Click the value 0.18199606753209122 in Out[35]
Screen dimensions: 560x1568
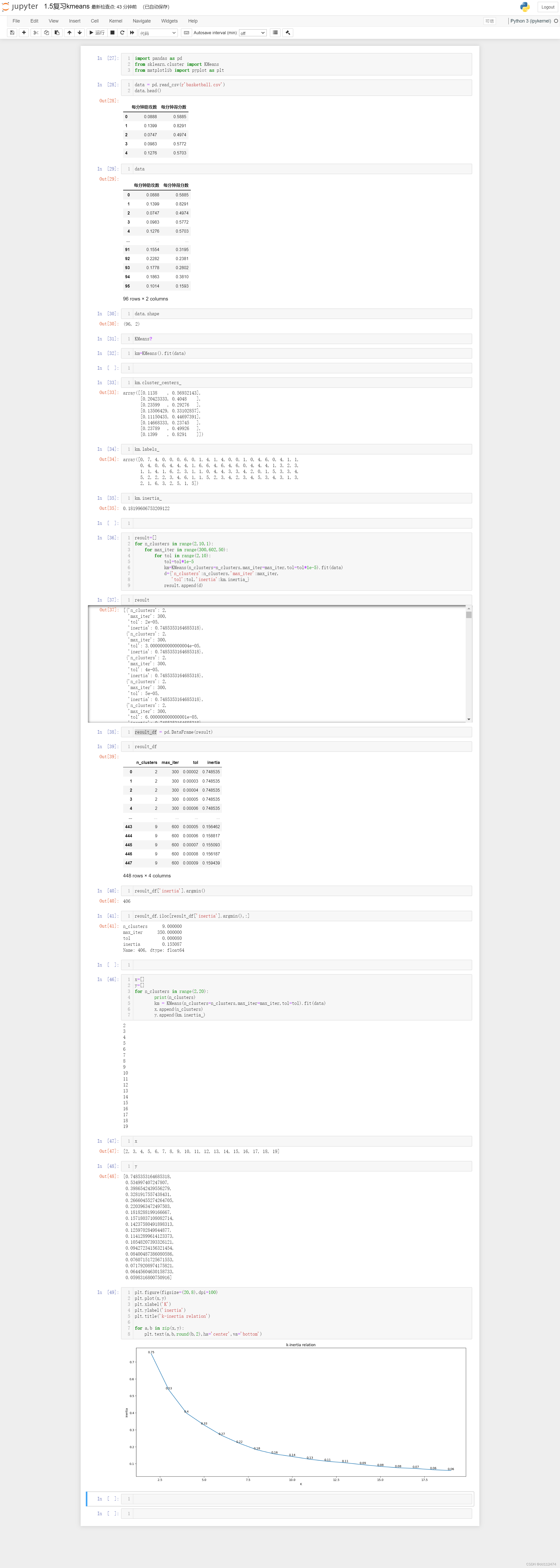146,509
